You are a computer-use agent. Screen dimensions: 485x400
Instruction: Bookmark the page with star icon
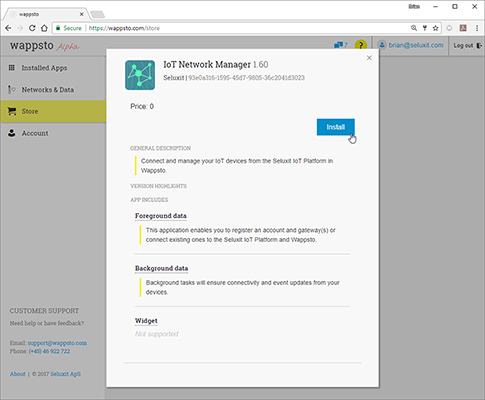[x=435, y=28]
